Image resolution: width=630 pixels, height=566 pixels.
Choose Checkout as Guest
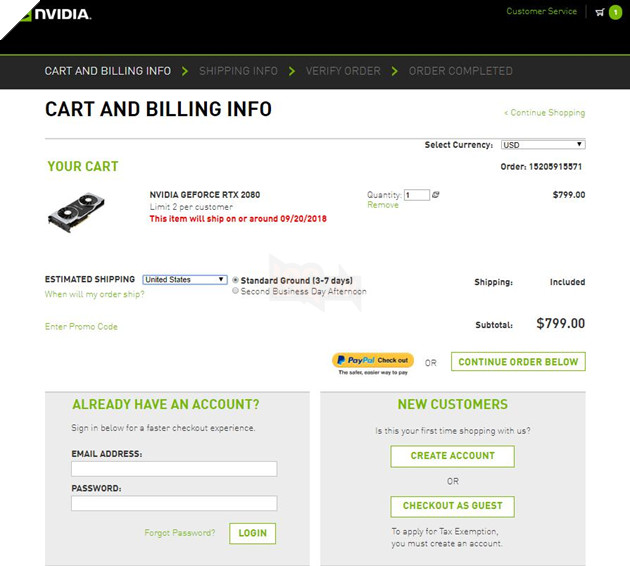(452, 506)
